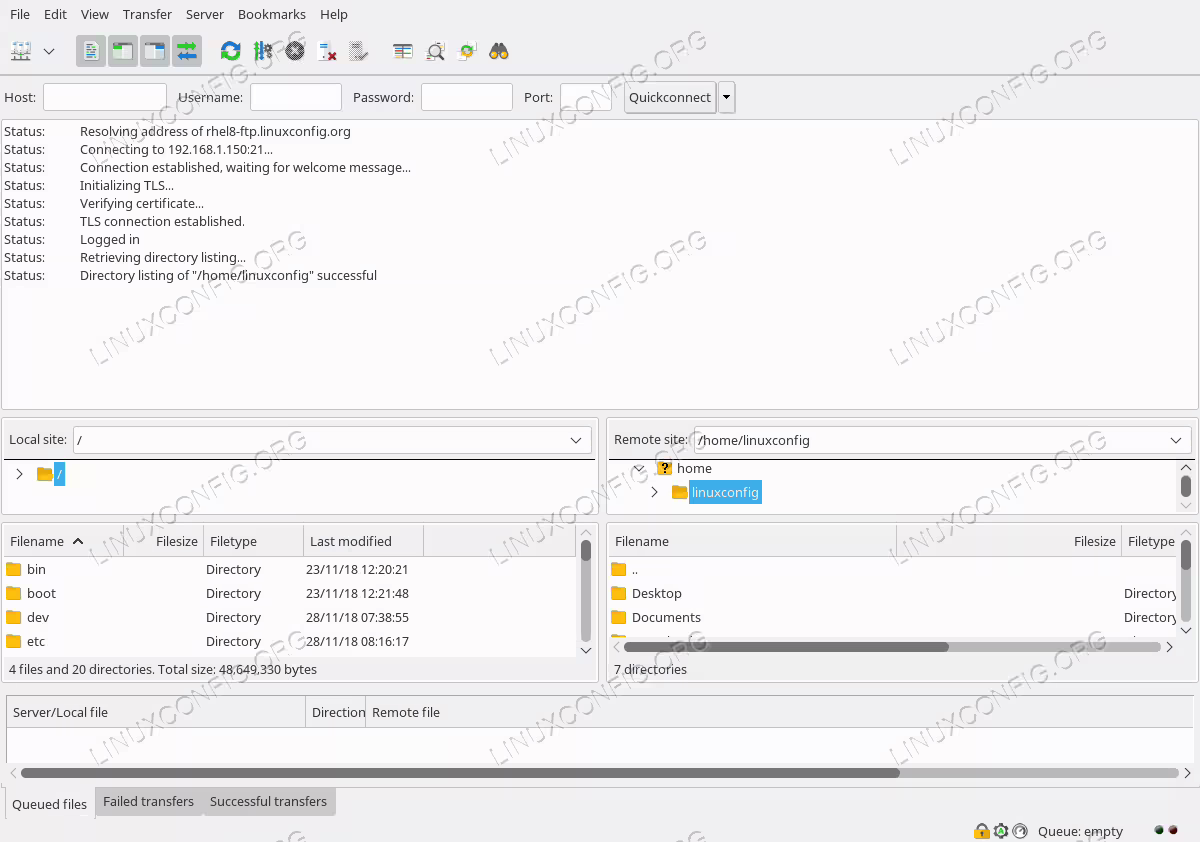Switch to the Successful transfers tab
1200x842 pixels.
(268, 802)
